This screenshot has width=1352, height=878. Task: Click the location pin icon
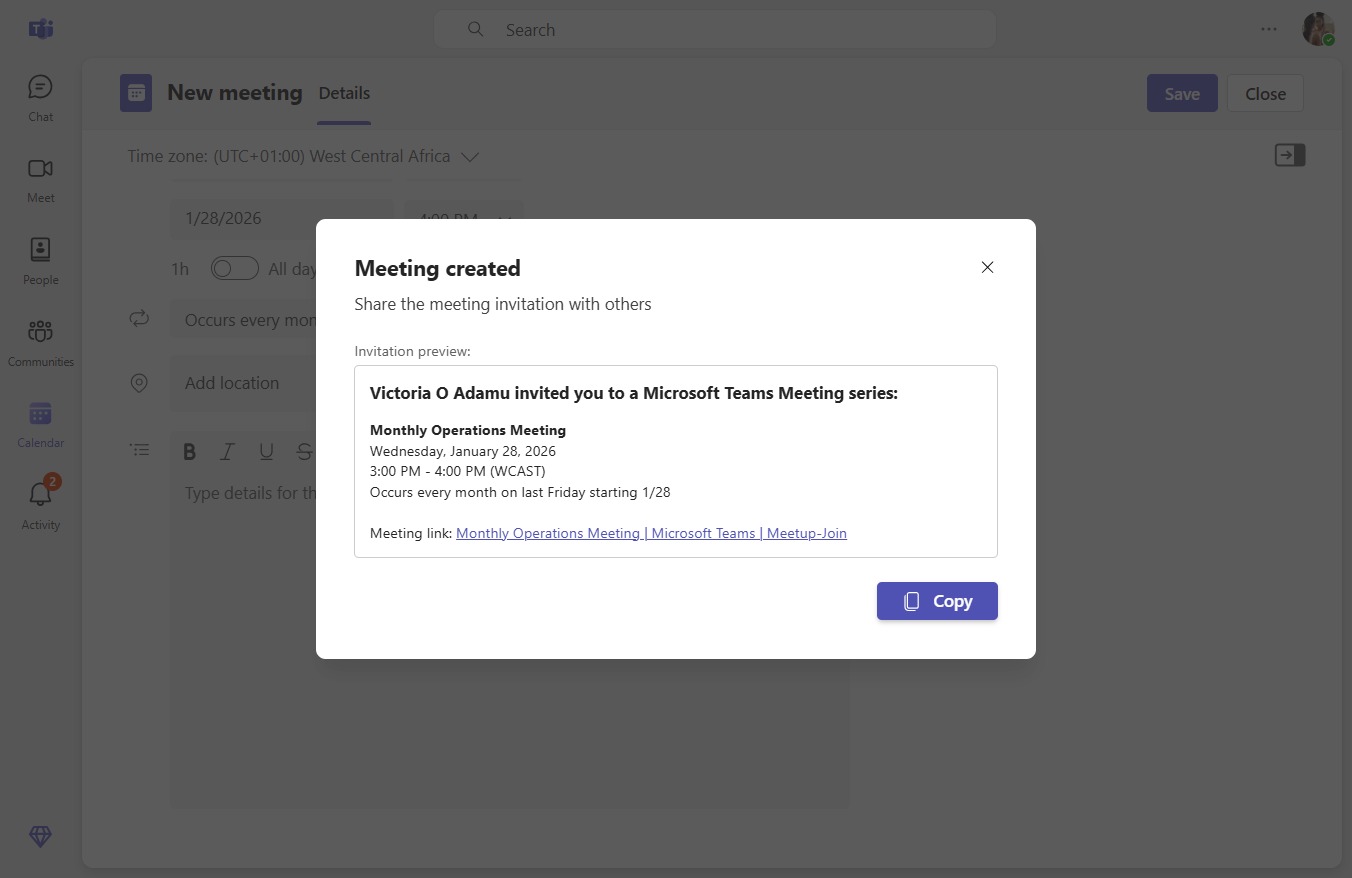pos(139,383)
